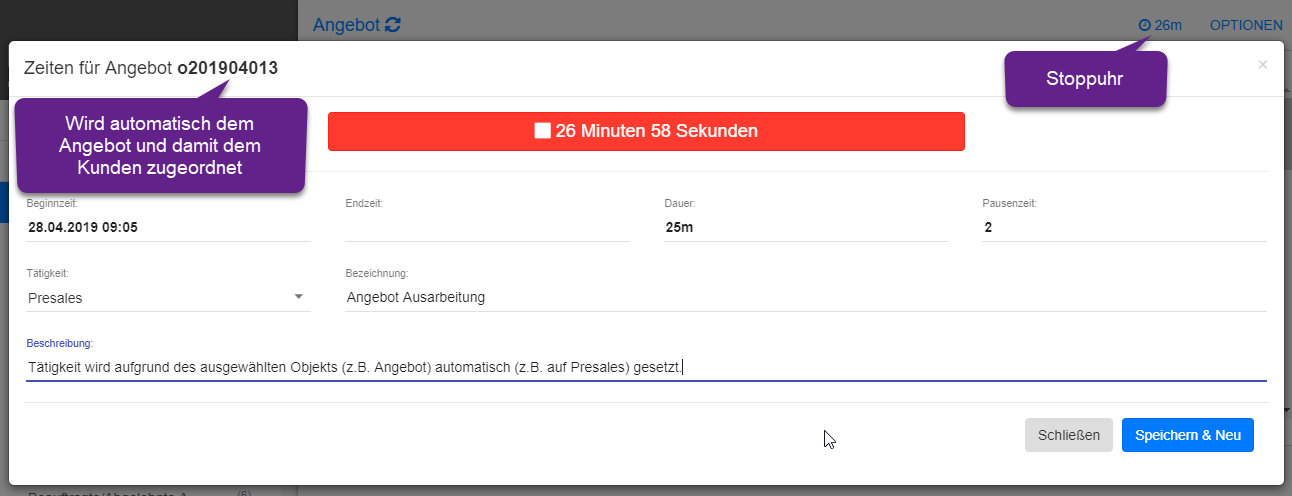Click the Angebot page heading
1292x496 pixels.
coord(346,25)
